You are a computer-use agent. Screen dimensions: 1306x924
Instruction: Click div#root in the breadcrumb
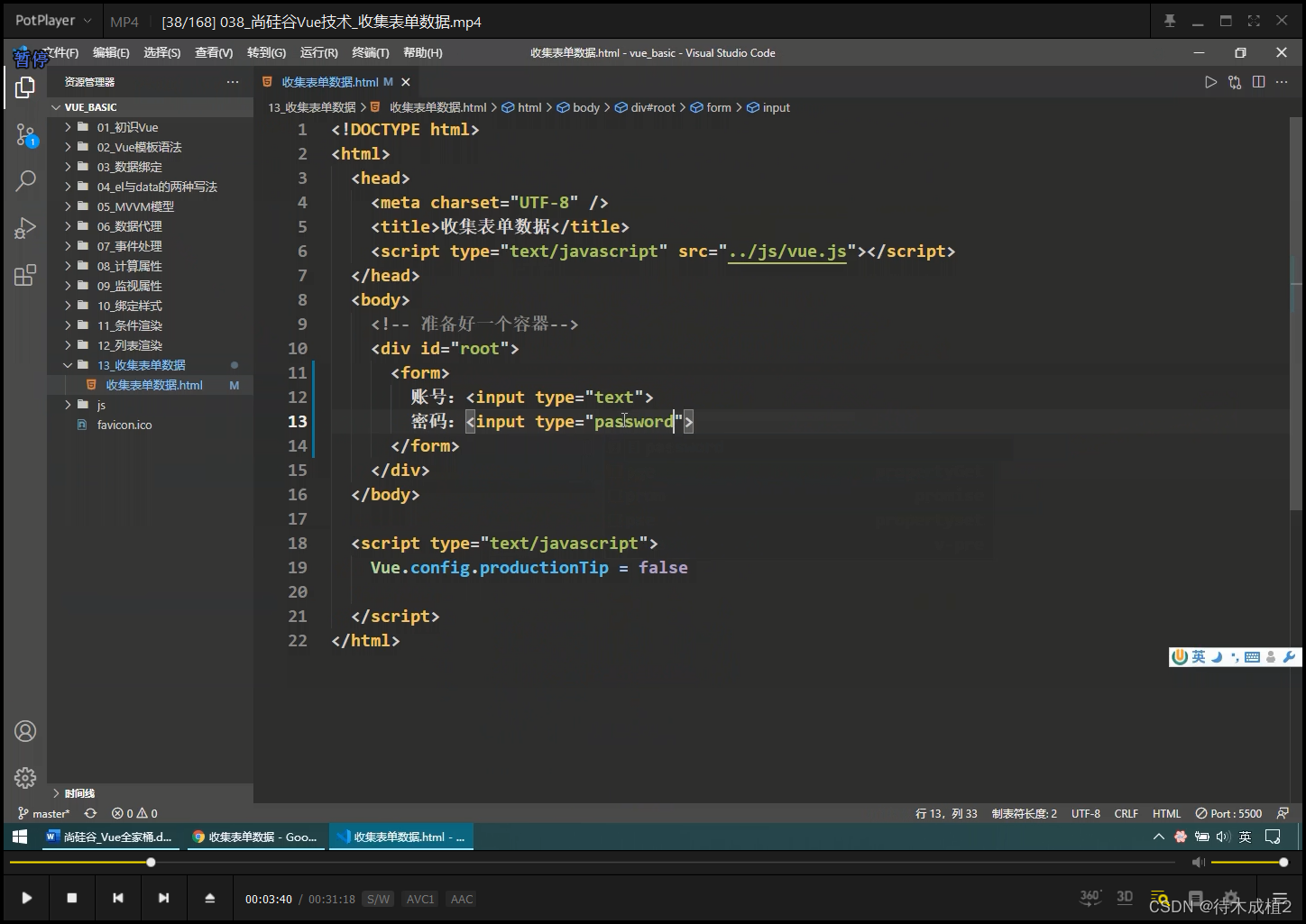click(653, 107)
